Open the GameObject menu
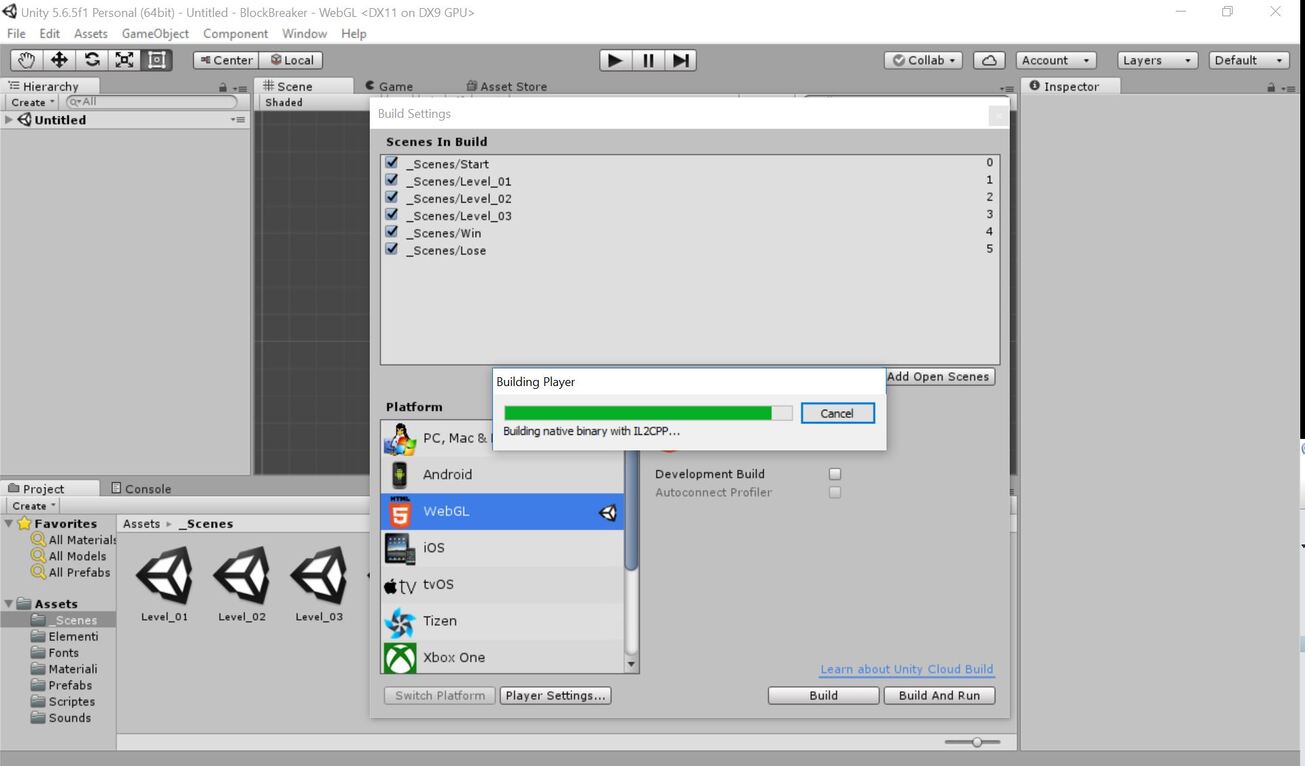Viewport: 1305px width, 766px height. 155,33
